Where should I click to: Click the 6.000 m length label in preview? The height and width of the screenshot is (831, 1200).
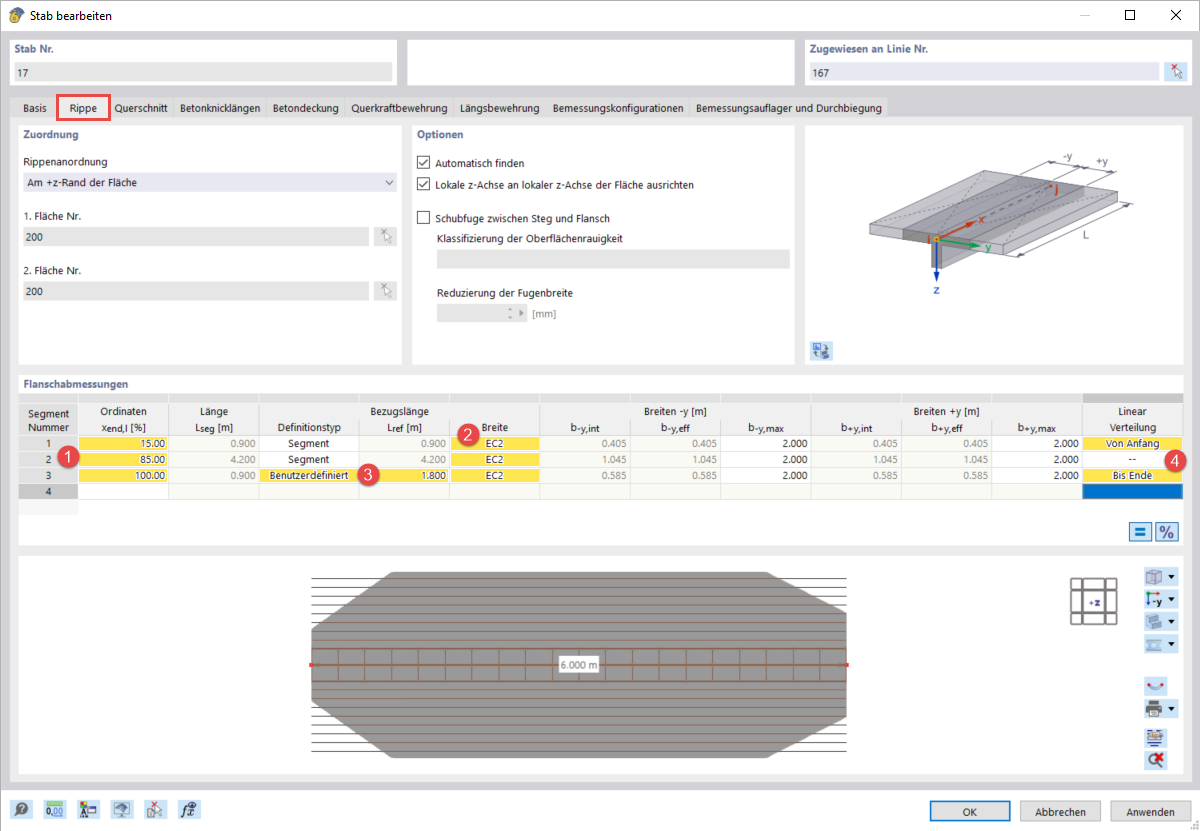578,665
